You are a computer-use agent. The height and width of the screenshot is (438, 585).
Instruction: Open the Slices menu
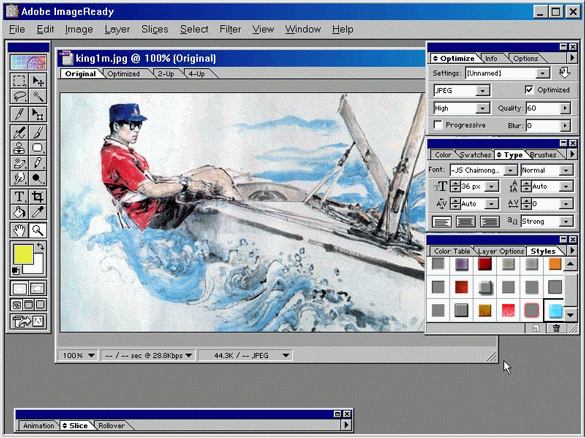click(154, 29)
